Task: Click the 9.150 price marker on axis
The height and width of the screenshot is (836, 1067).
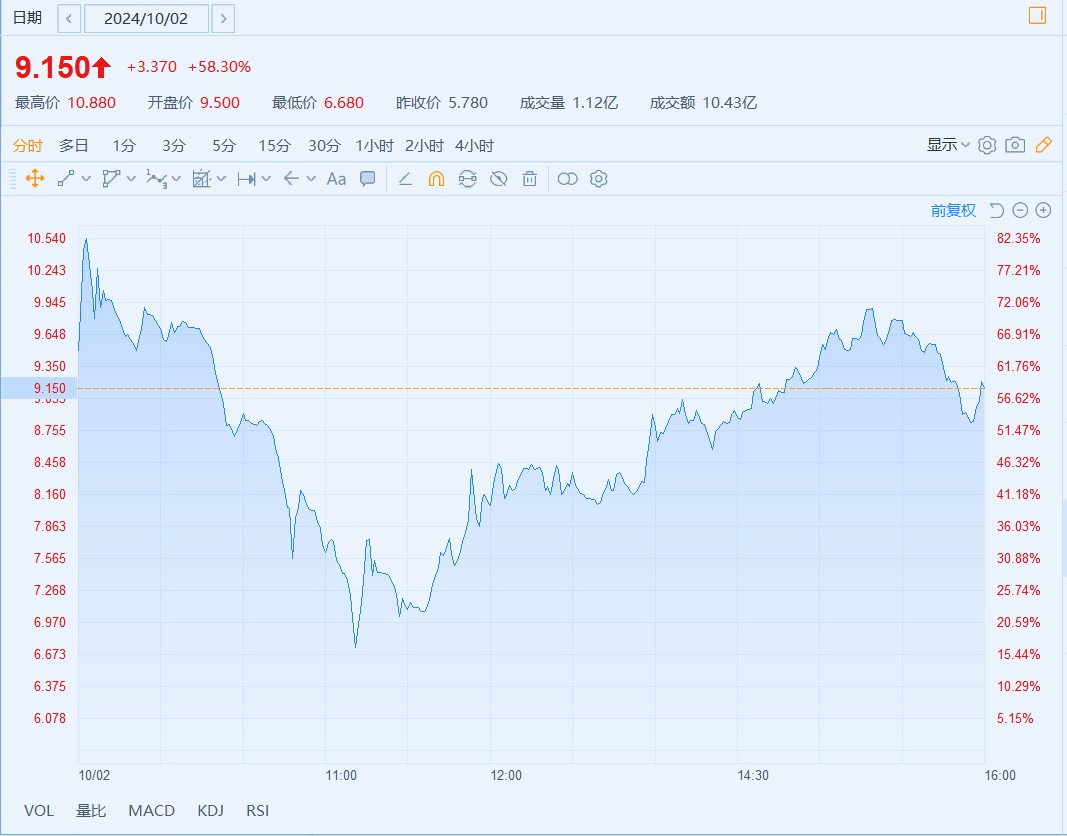Action: 38,388
